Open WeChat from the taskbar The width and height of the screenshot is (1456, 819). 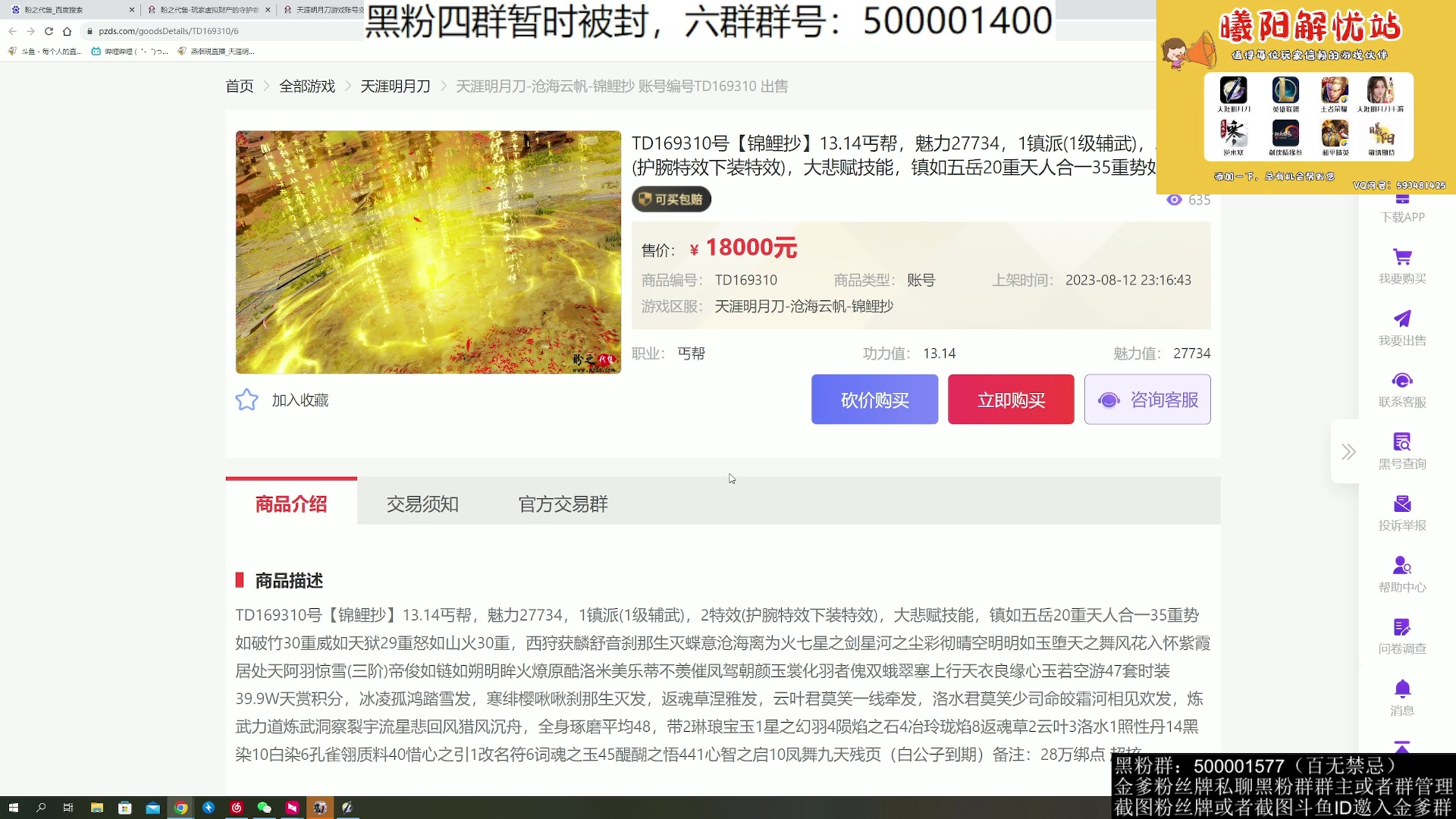point(265,808)
